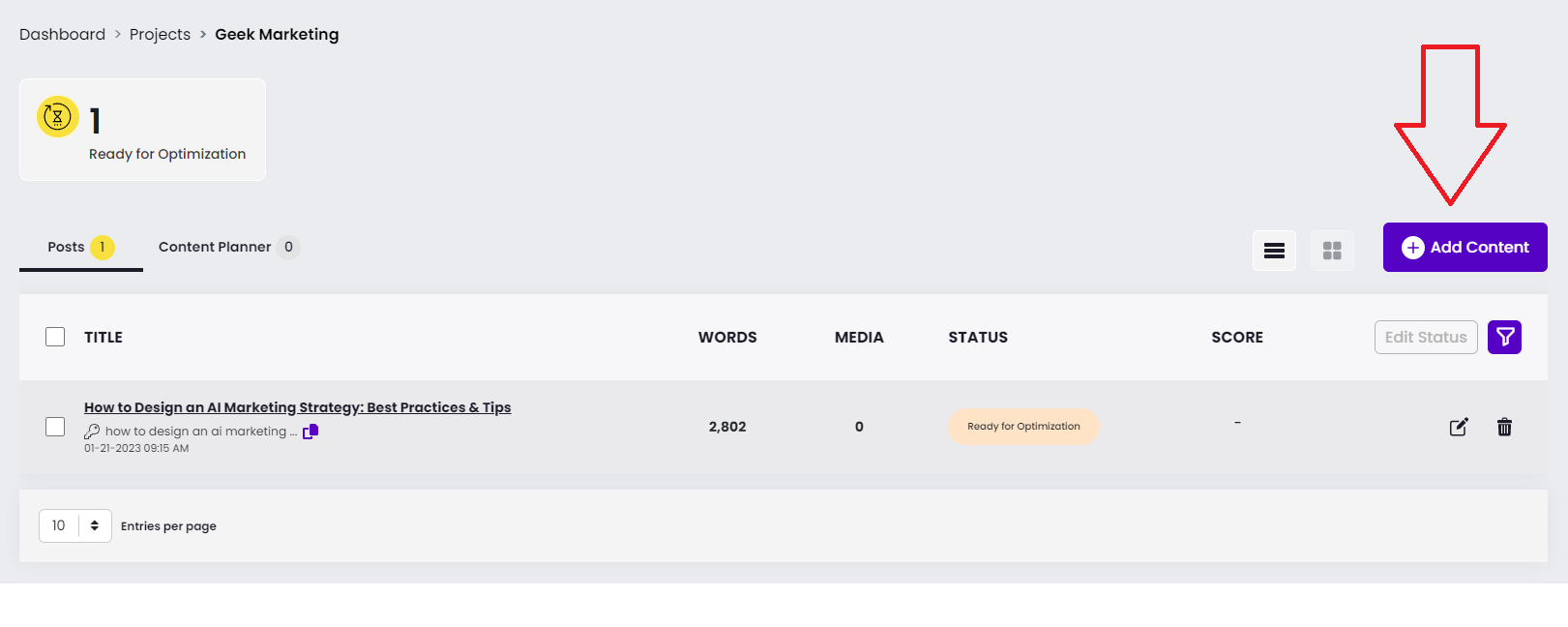Open the Posts tab
Screen dimensions: 1568x627
(81, 248)
